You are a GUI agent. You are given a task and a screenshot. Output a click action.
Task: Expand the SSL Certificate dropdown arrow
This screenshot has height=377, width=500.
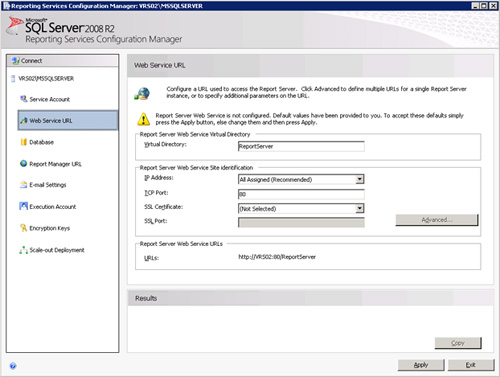[x=359, y=209]
